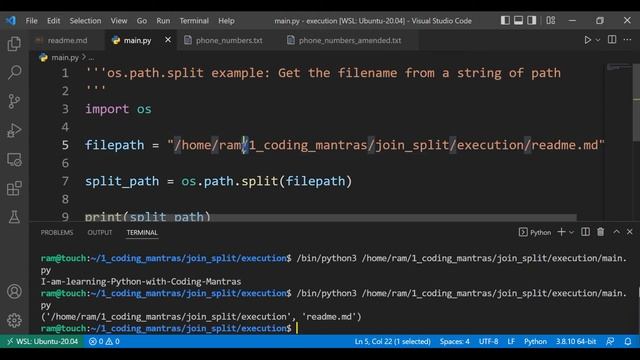Switch to the PROBLEMS panel tab
Screen dimensions: 640x360
(x=57, y=233)
